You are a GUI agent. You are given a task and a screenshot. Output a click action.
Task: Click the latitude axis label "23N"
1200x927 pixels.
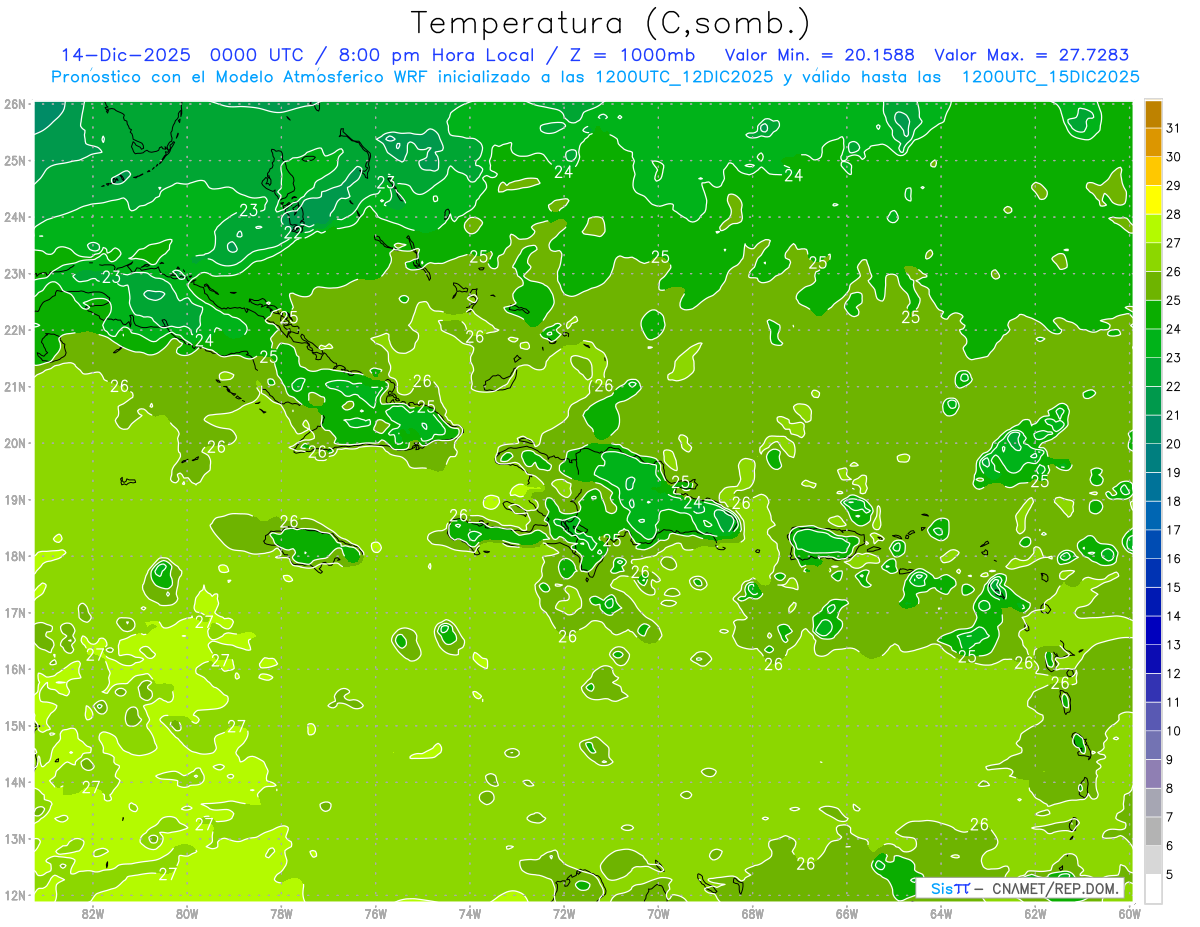pyautogui.click(x=15, y=273)
